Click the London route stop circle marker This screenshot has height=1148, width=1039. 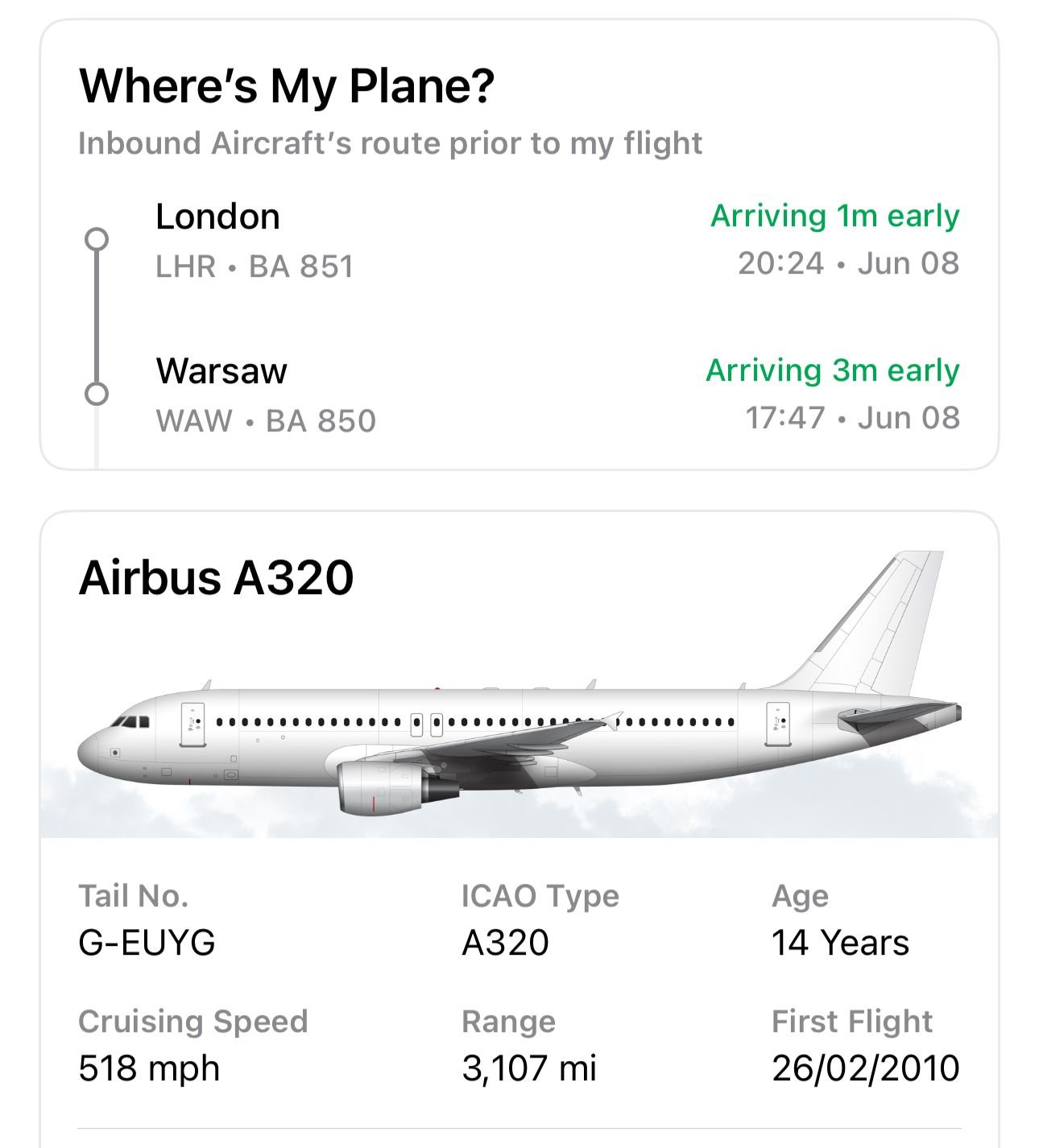(x=97, y=240)
